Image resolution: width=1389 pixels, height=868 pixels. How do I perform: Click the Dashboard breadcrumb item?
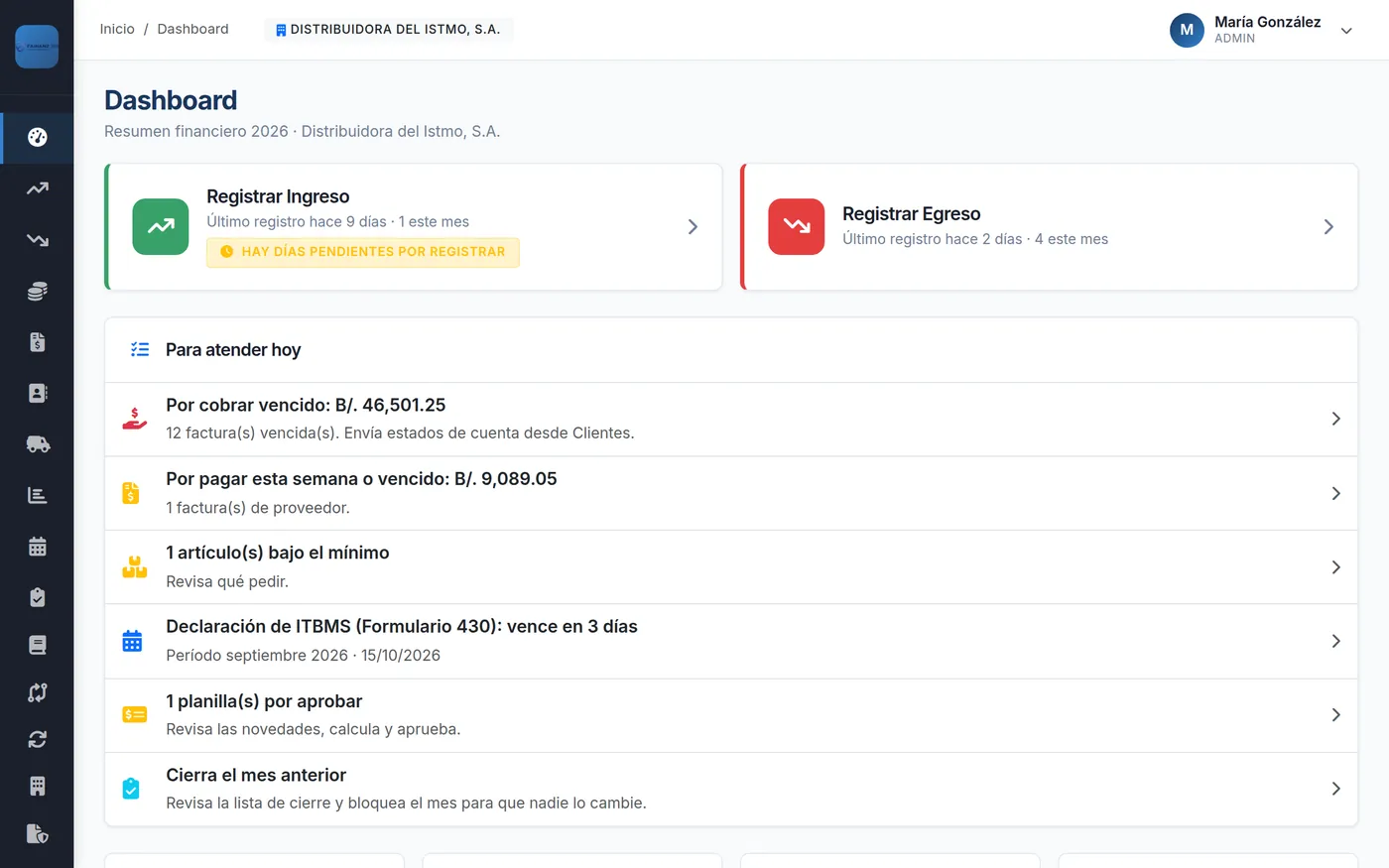point(192,29)
